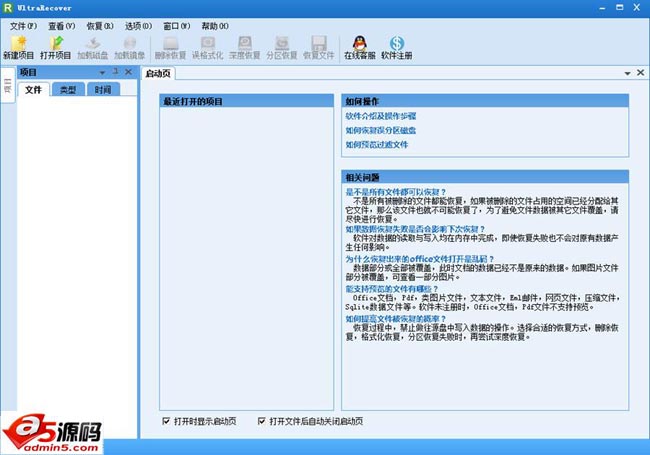Open the 查看(V) menu

click(x=62, y=26)
